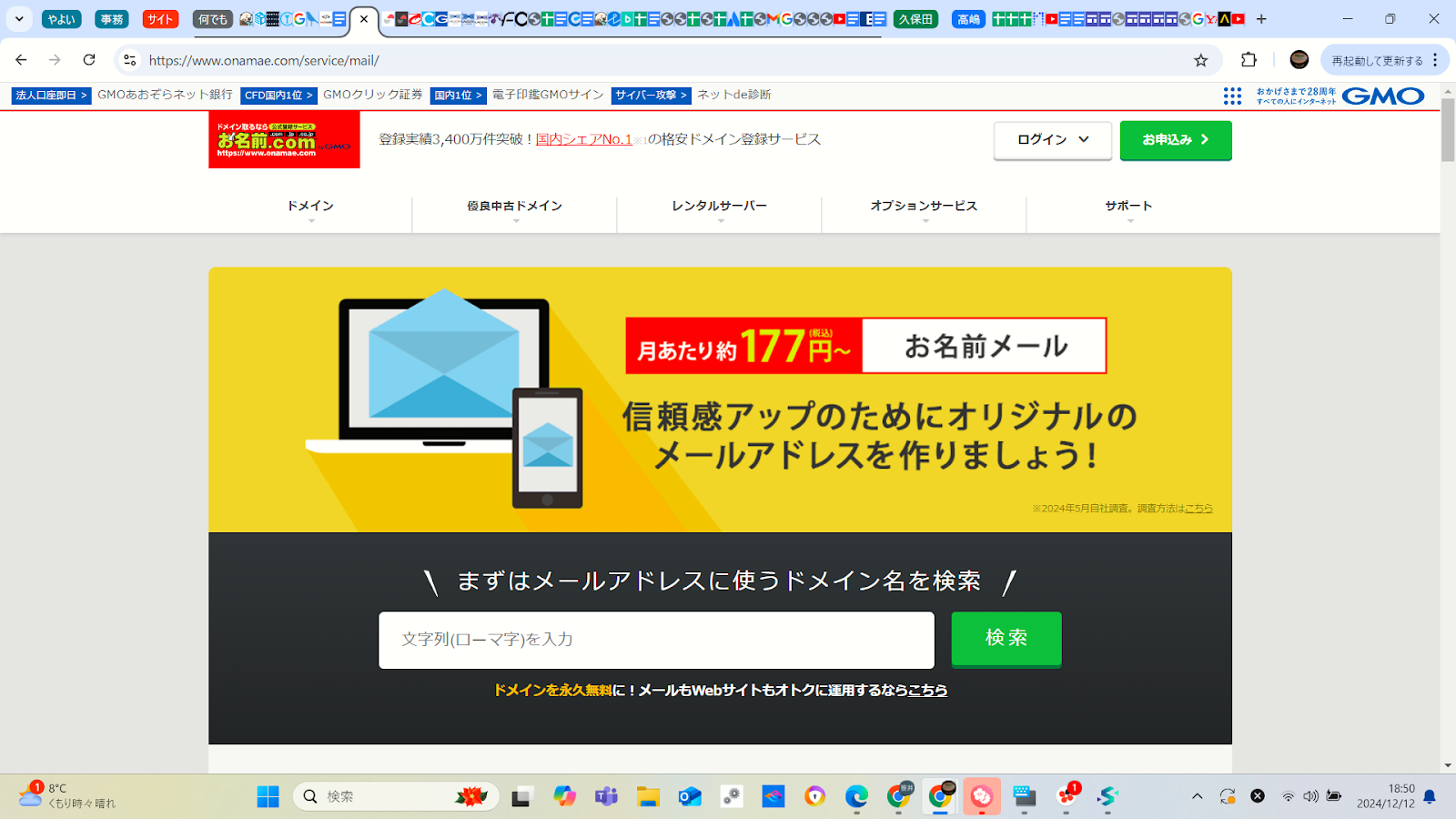Show hidden system tray icons
Viewport: 1456px width, 819px height.
pyautogui.click(x=1198, y=796)
